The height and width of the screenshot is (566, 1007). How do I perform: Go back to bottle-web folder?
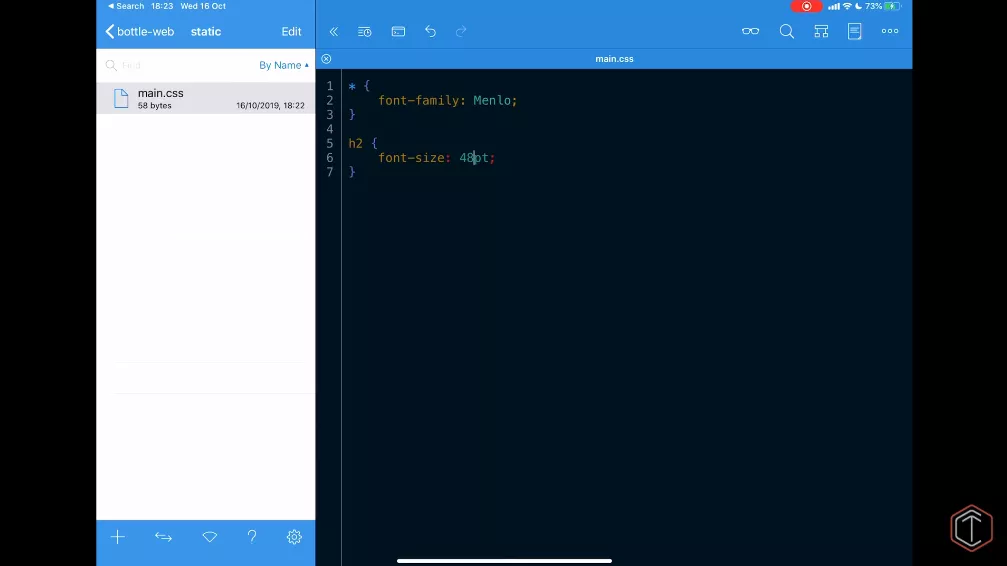point(140,31)
